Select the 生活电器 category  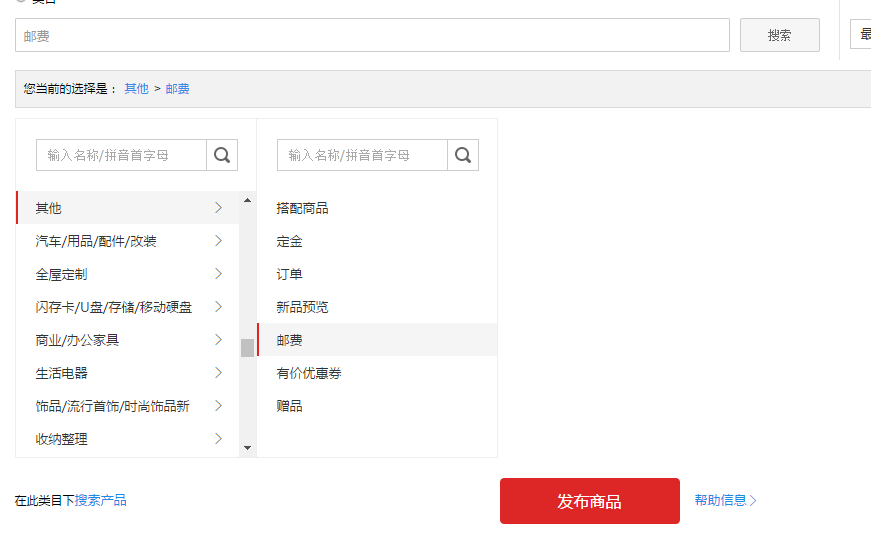[x=62, y=373]
